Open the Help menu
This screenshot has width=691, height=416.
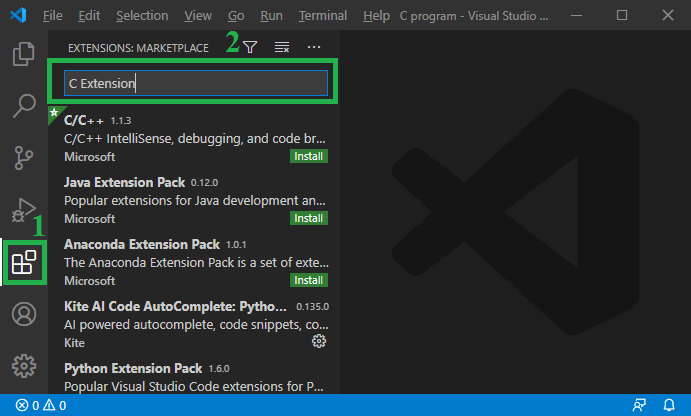[x=376, y=16]
